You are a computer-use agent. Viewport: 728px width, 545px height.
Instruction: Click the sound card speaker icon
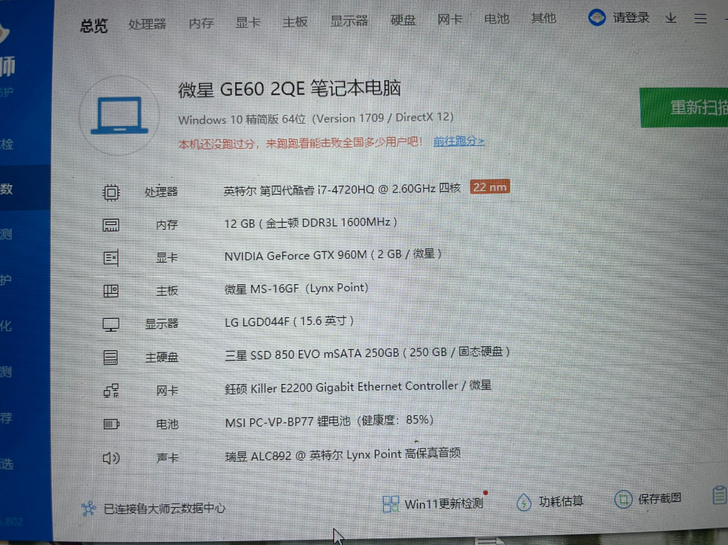pos(111,458)
